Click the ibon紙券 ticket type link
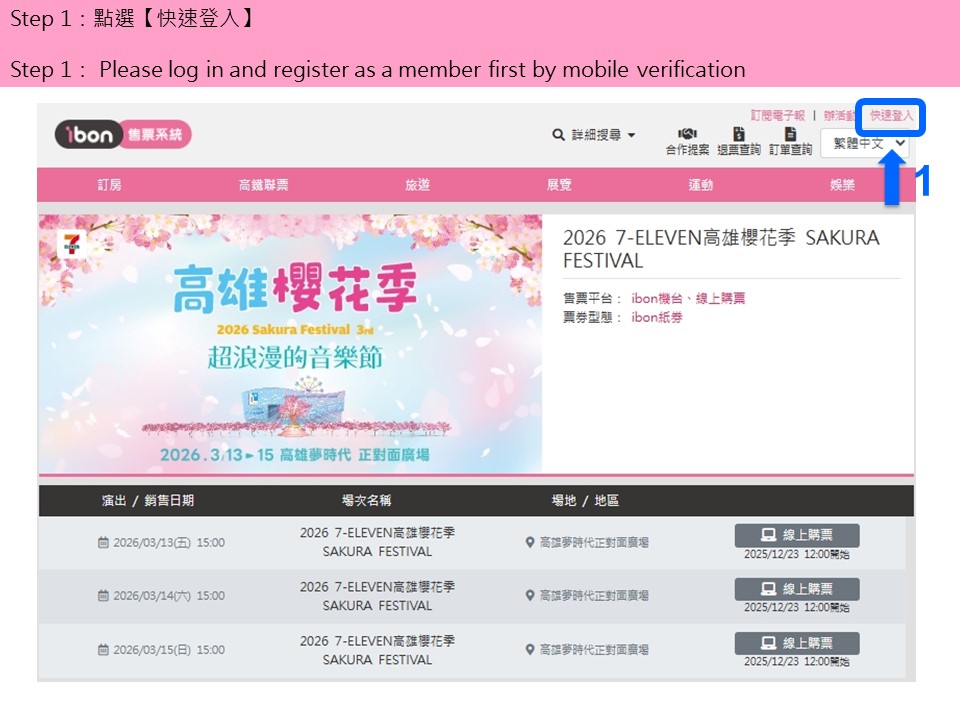This screenshot has width=960, height=720. 657,317
